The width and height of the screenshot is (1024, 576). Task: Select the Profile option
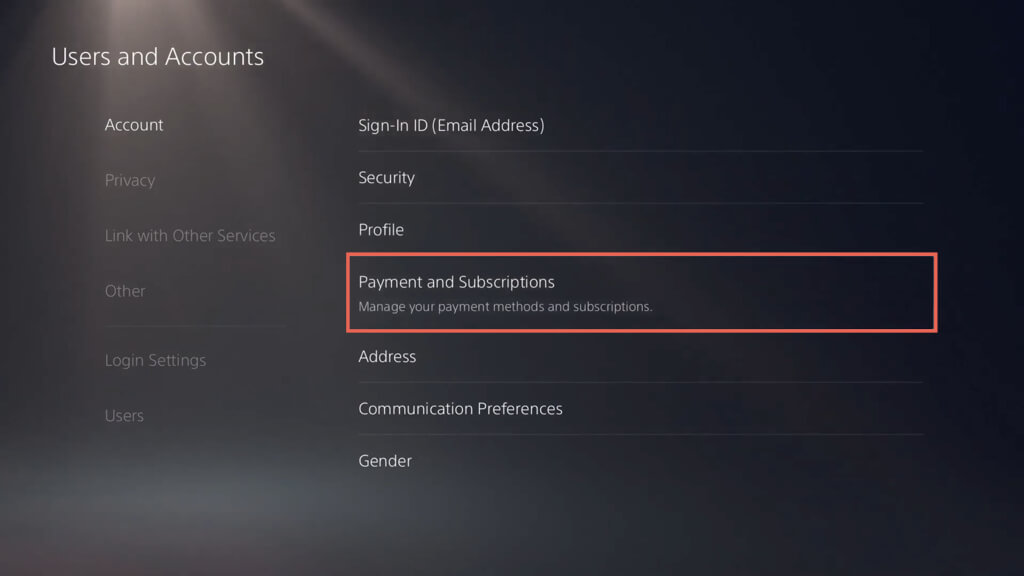(381, 229)
